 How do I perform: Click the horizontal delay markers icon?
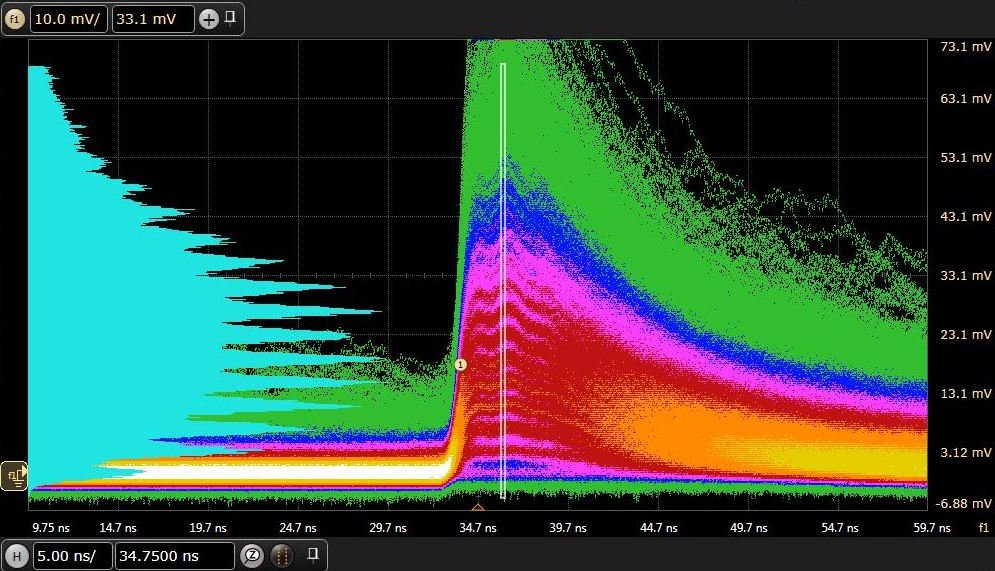(282, 555)
